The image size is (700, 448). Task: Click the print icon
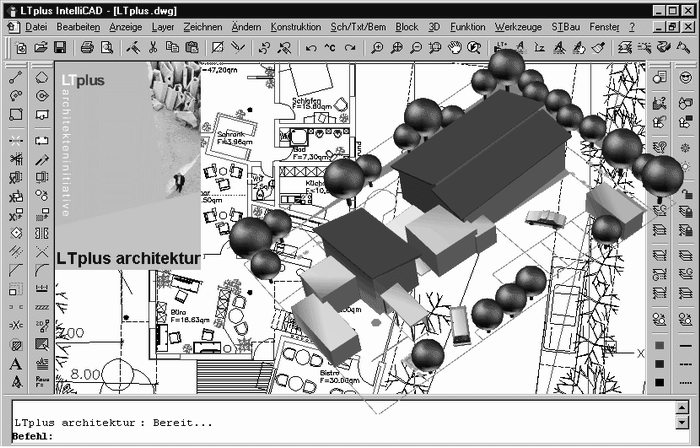[87, 47]
